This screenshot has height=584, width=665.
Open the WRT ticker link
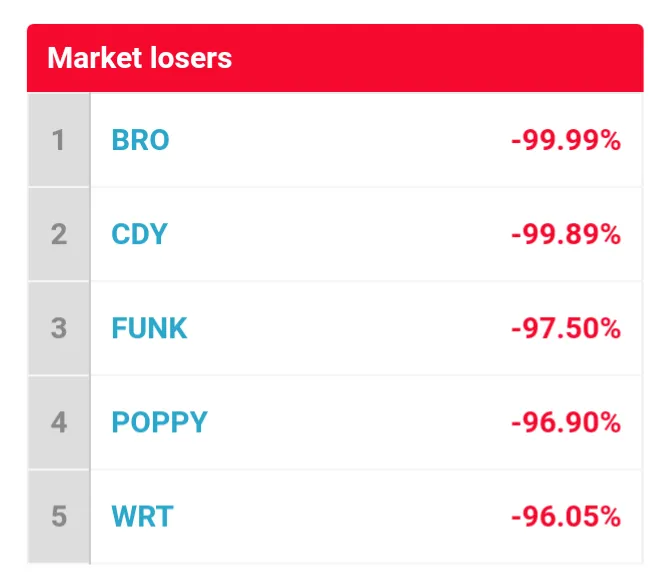coord(142,517)
